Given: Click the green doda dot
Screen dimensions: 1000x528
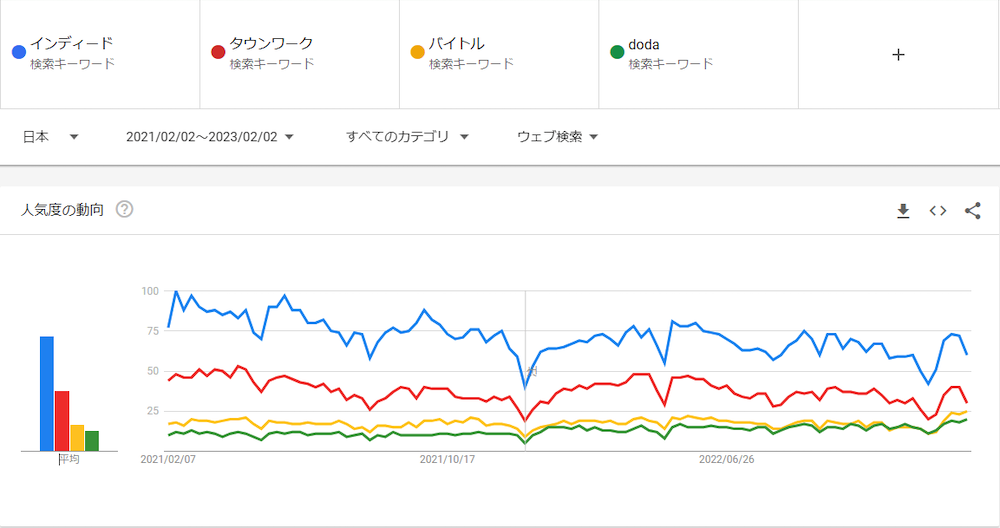Looking at the screenshot, I should [x=617, y=52].
